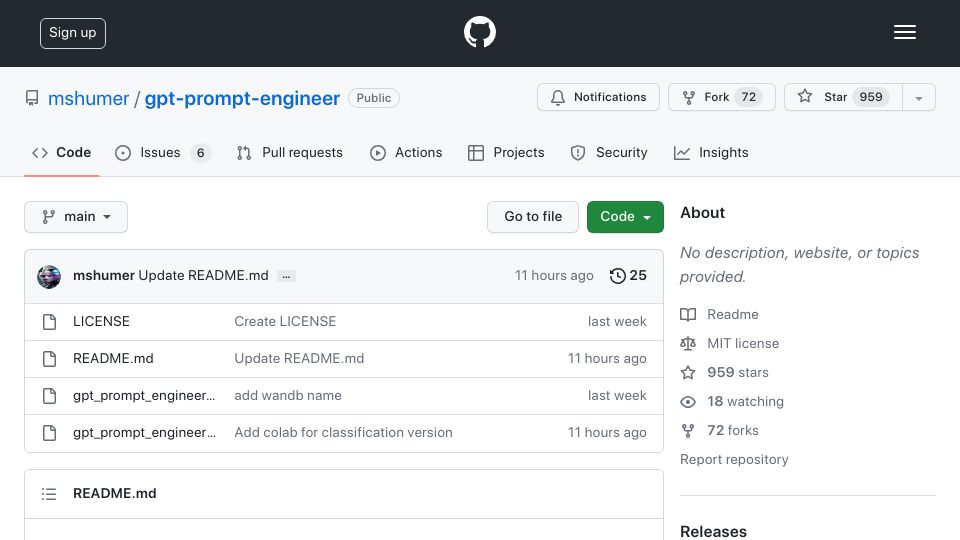View the 72 forks link
This screenshot has height=540, width=960.
point(733,430)
